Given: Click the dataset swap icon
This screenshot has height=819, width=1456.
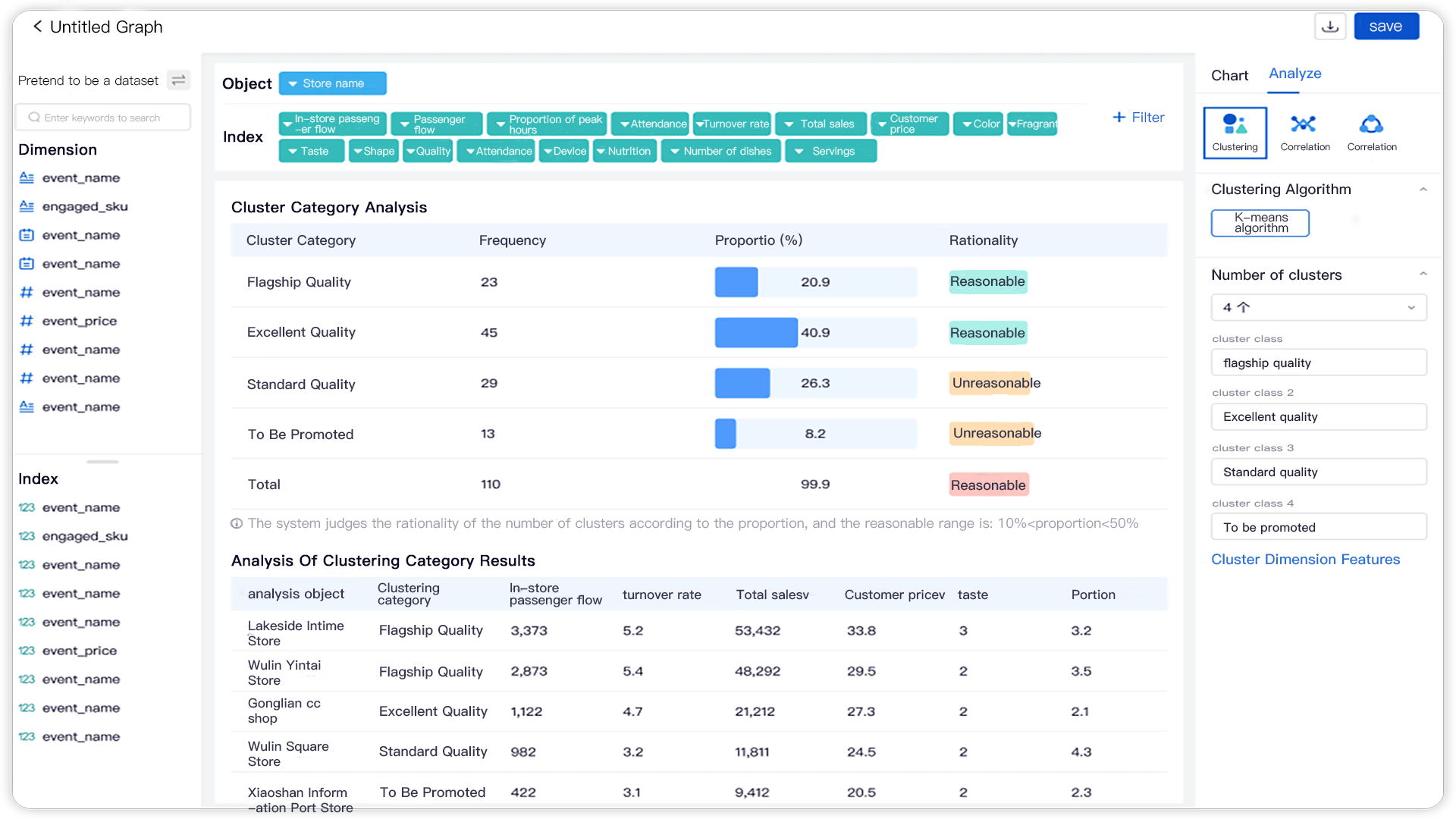Looking at the screenshot, I should (179, 80).
